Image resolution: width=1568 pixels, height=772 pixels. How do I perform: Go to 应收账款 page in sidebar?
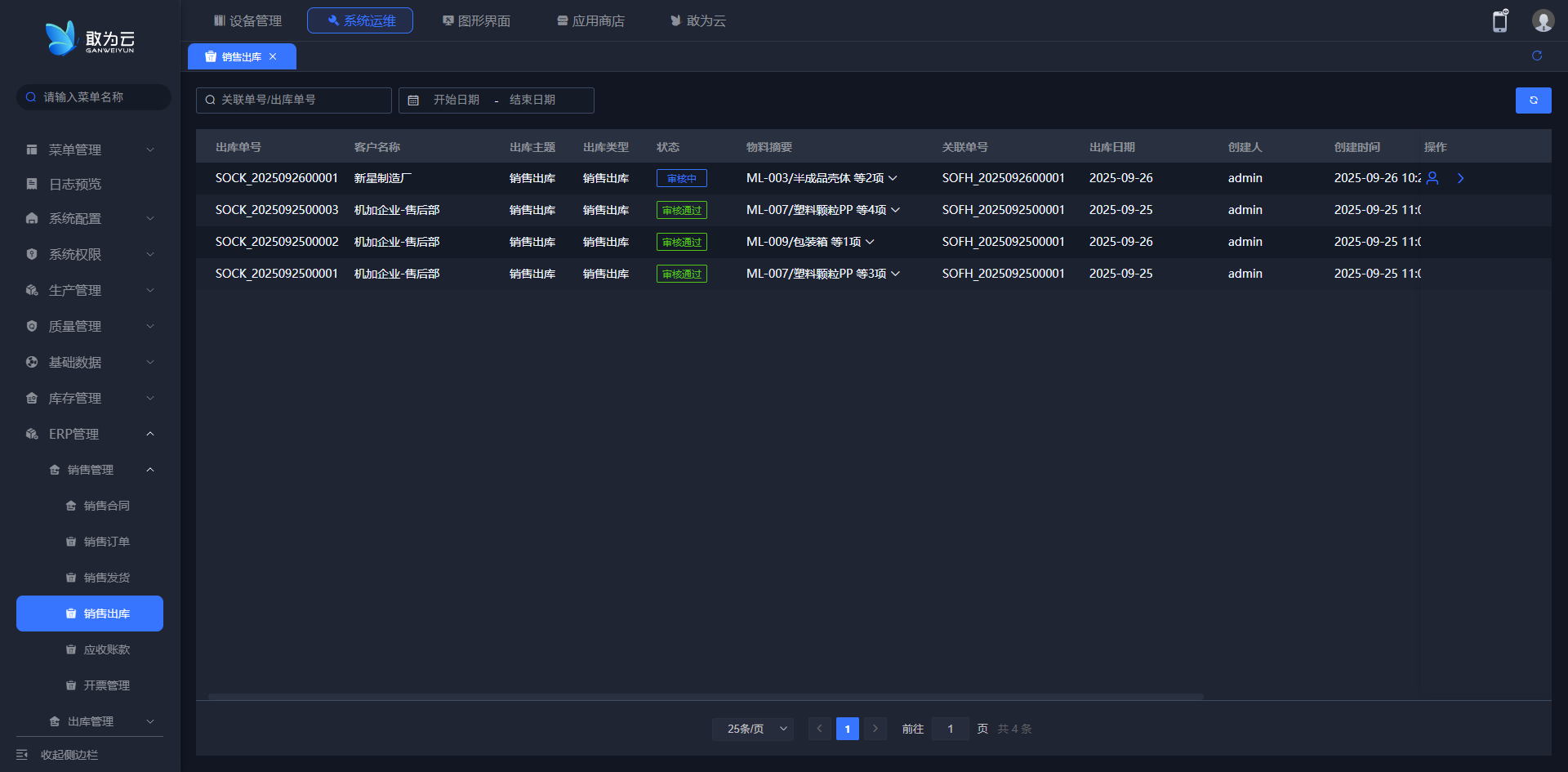click(x=106, y=649)
